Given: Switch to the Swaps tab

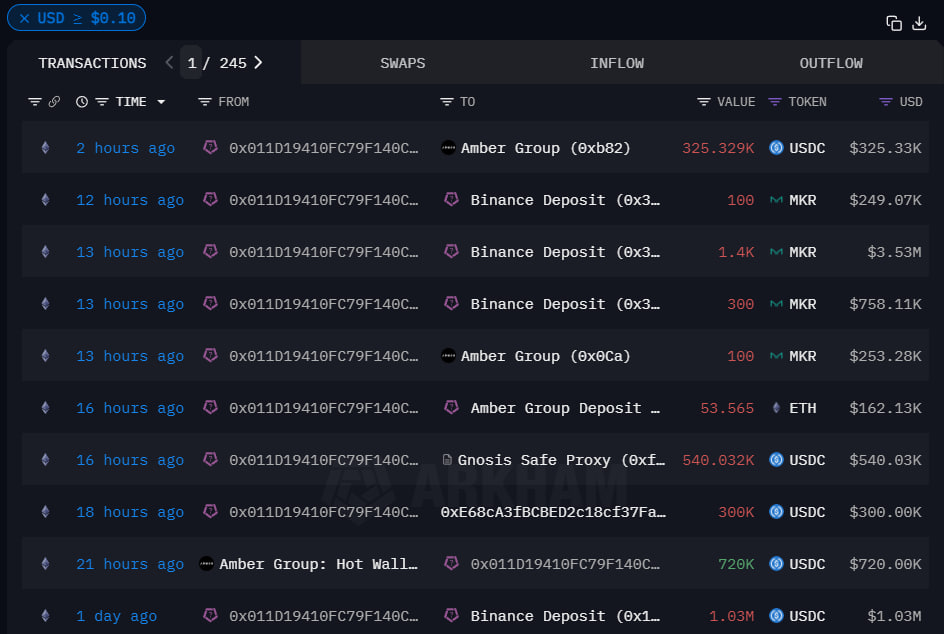Looking at the screenshot, I should point(403,63).
